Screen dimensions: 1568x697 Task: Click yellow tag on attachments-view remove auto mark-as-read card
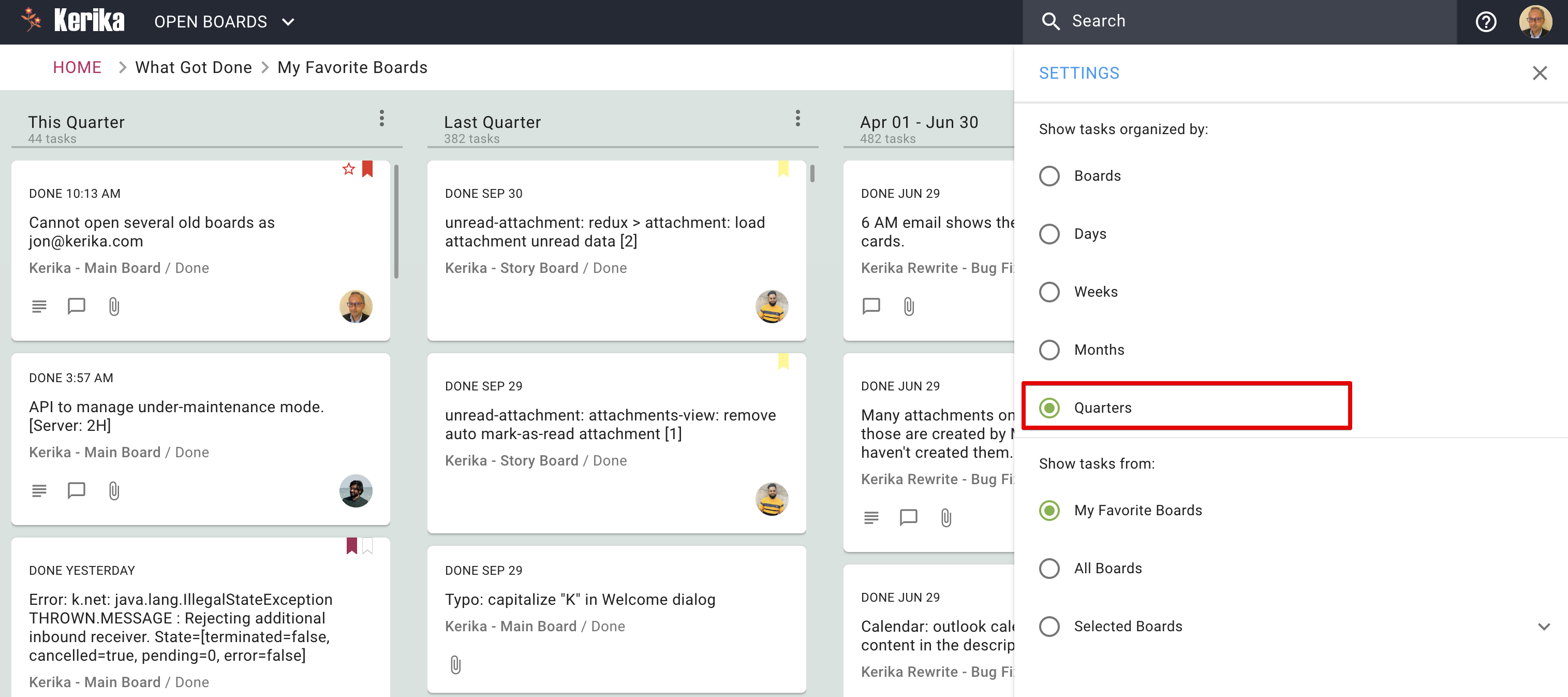click(783, 361)
